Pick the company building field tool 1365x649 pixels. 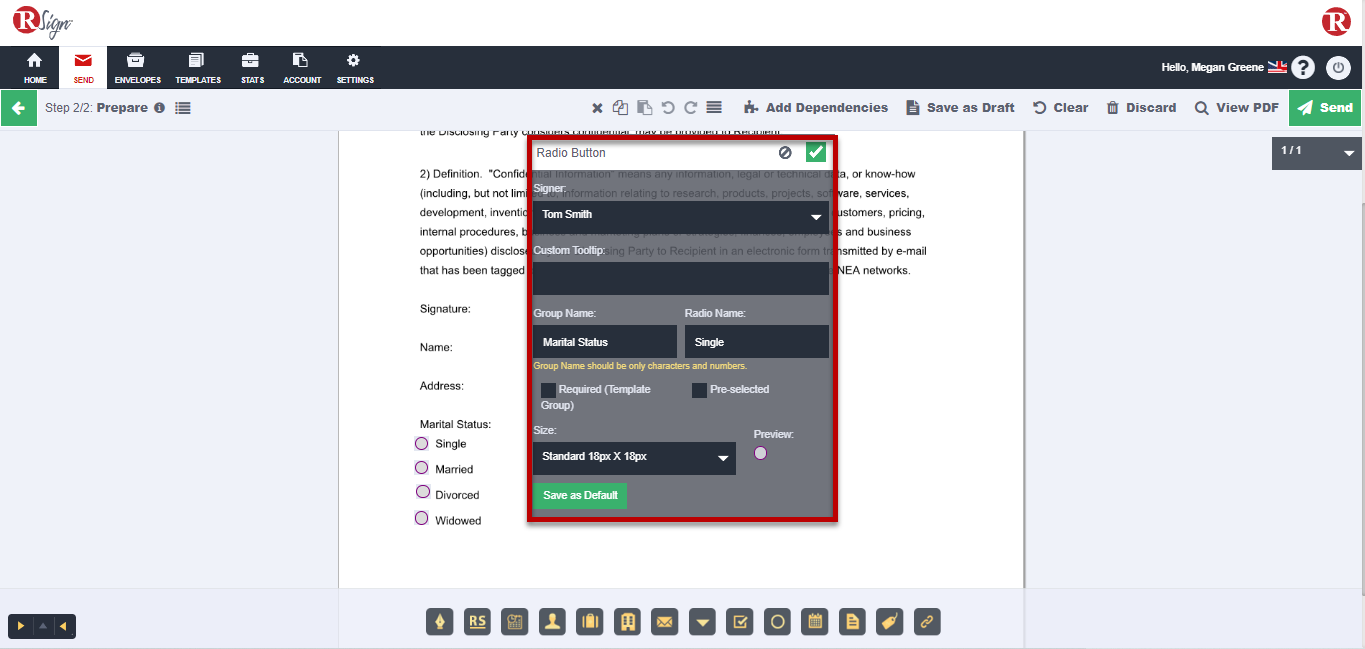tap(628, 622)
